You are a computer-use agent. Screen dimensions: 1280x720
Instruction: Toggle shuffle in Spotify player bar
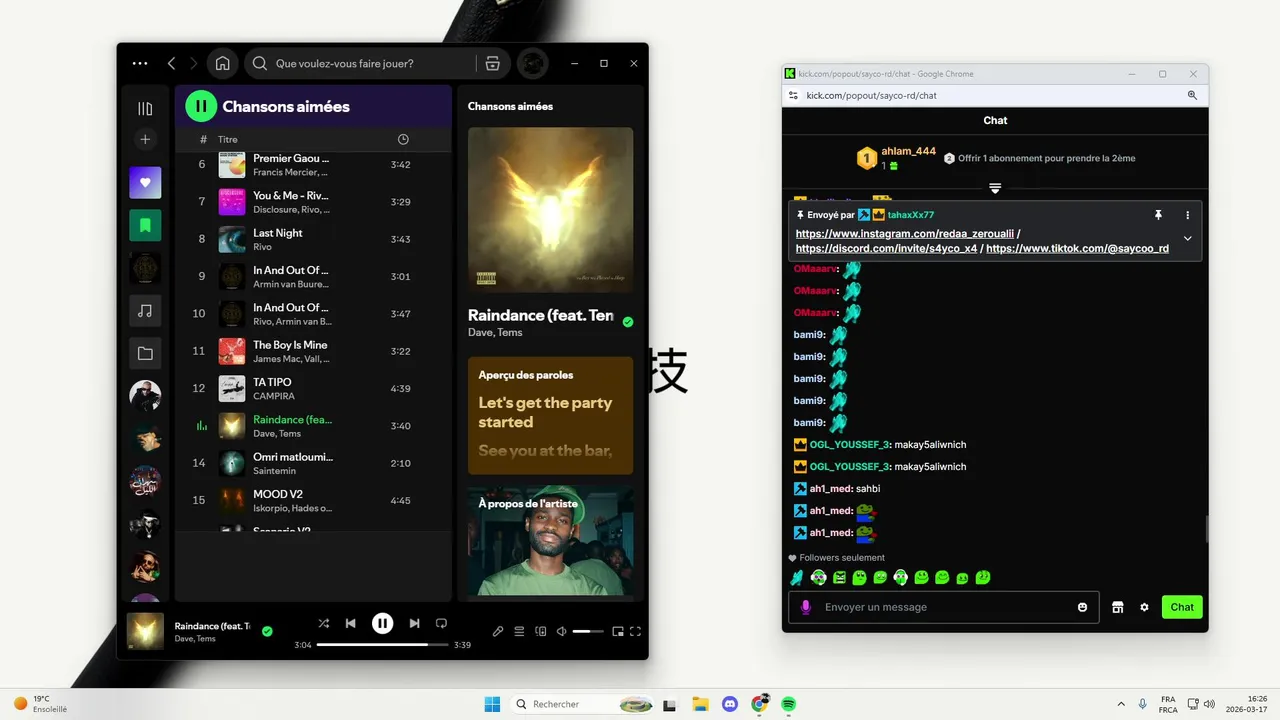(323, 623)
